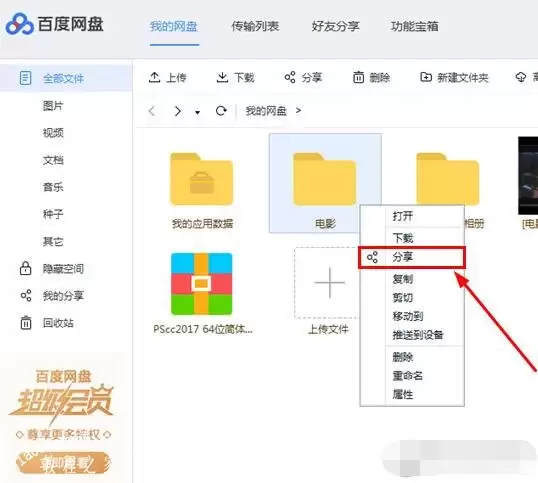This screenshot has height=483, width=538.
Task: Expand the navigation history dropdown arrow
Action: click(x=197, y=112)
